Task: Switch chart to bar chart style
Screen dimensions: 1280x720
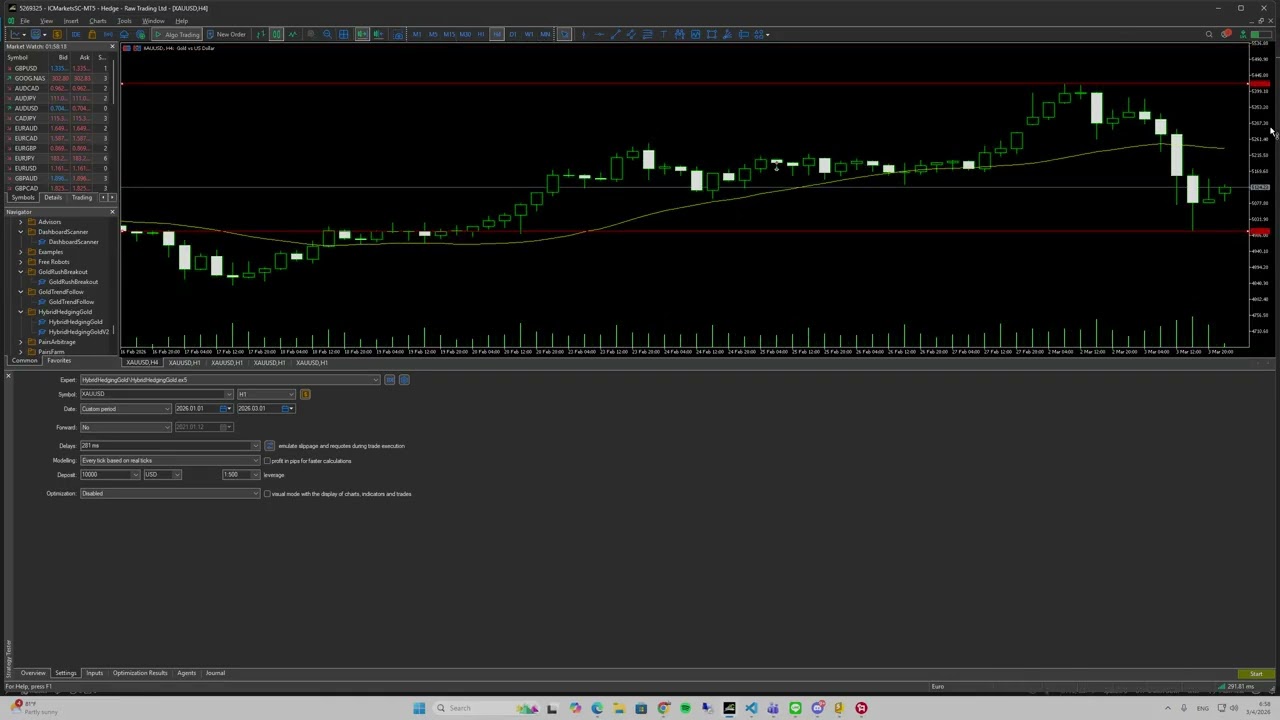Action: tap(260, 34)
